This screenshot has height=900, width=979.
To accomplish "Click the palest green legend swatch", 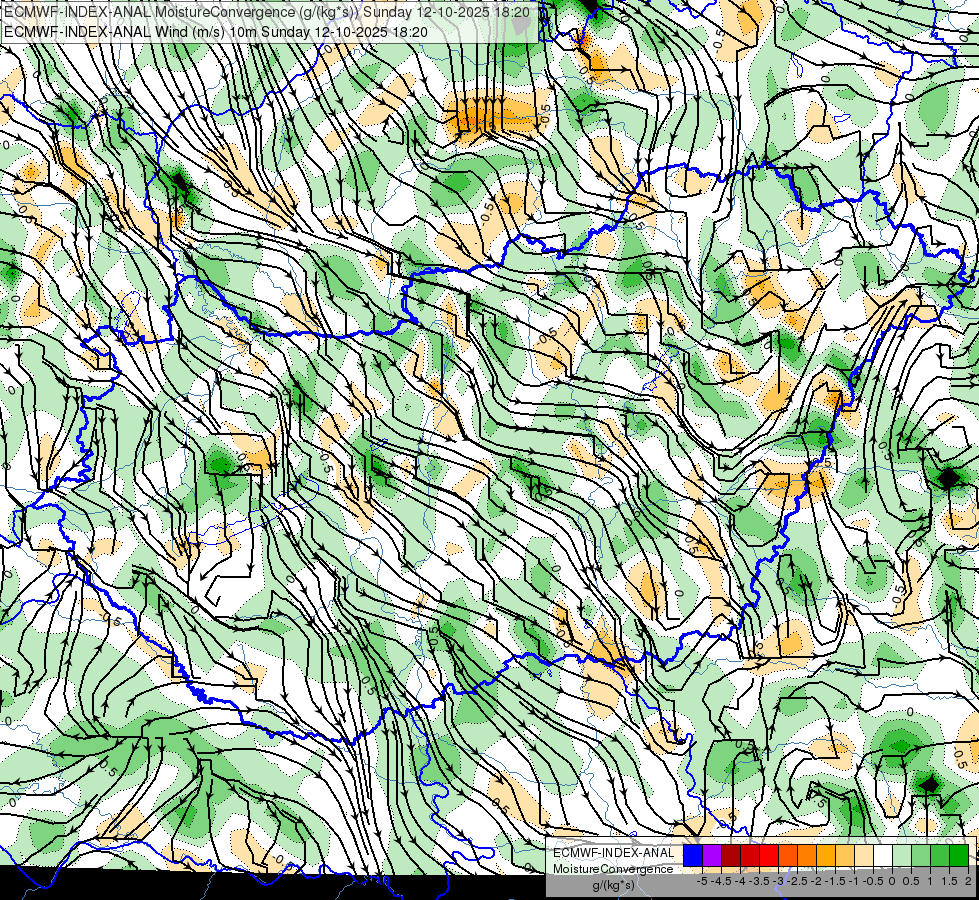I will coord(902,855).
